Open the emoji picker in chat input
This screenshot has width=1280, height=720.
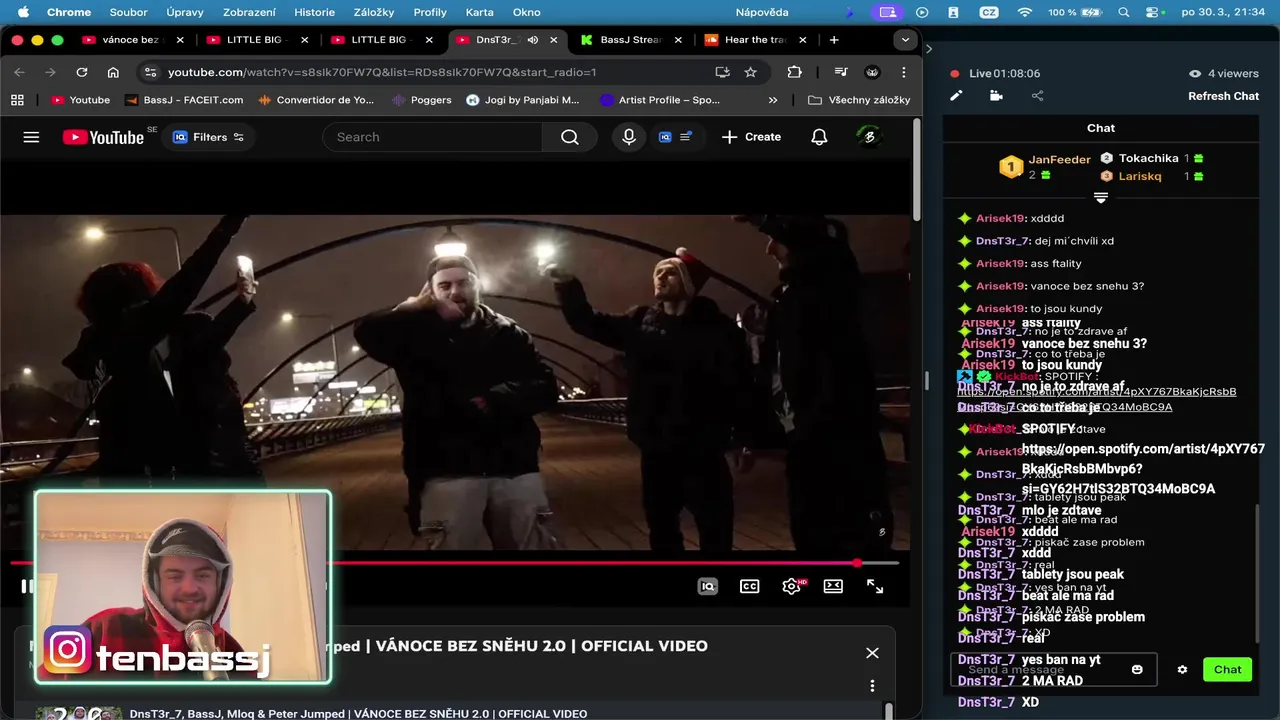point(1137,670)
